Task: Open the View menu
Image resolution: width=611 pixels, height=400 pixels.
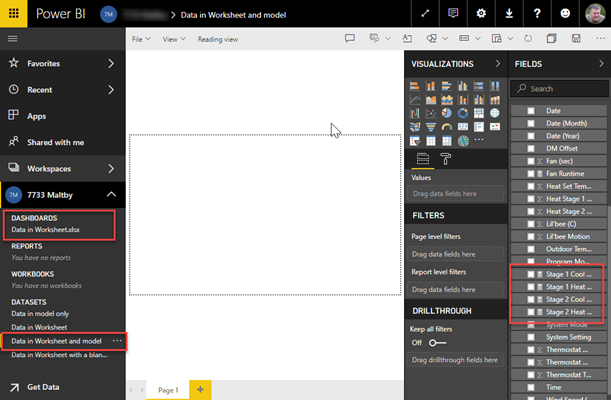Action: [174, 39]
